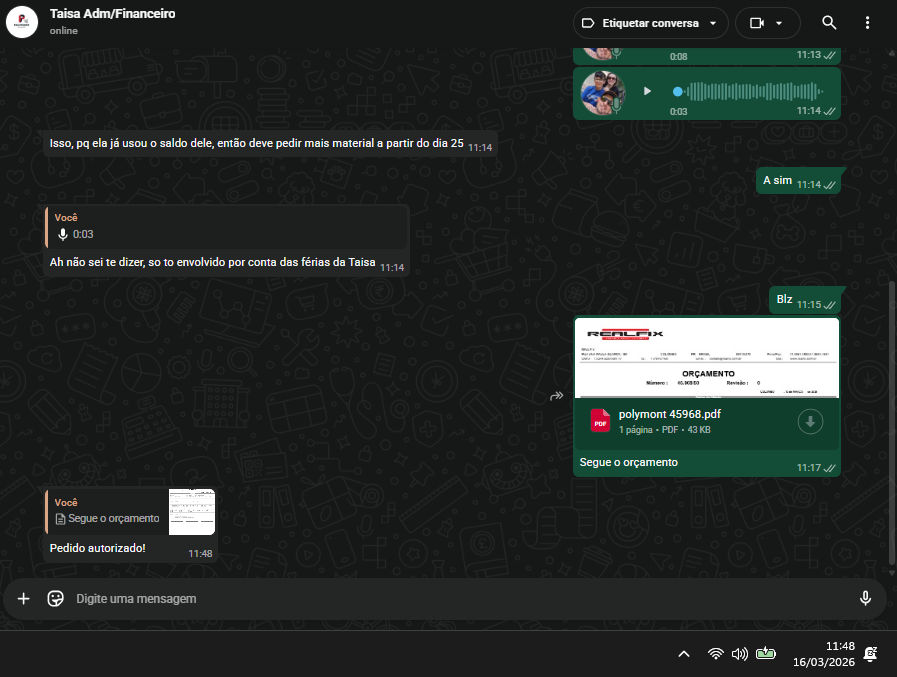Show hidden system tray icons

684,654
